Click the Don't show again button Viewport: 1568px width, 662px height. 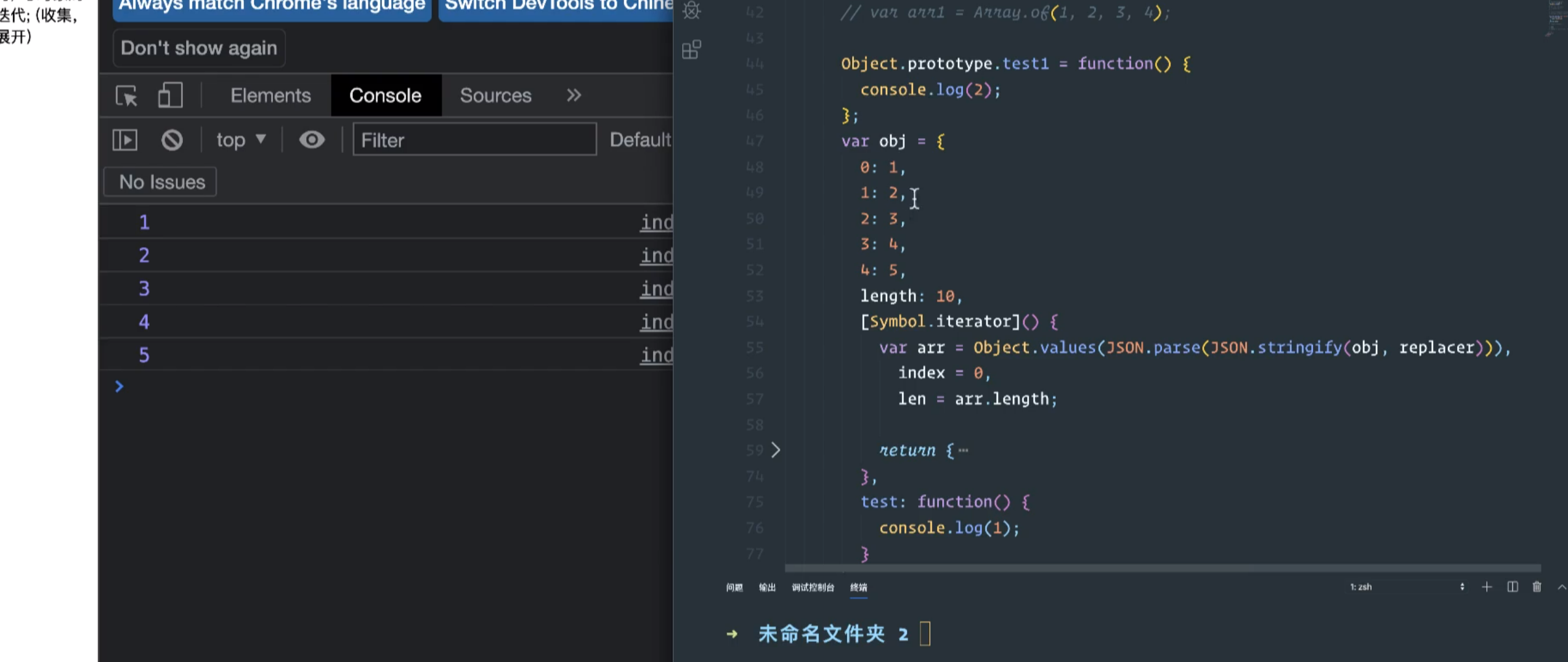tap(199, 48)
